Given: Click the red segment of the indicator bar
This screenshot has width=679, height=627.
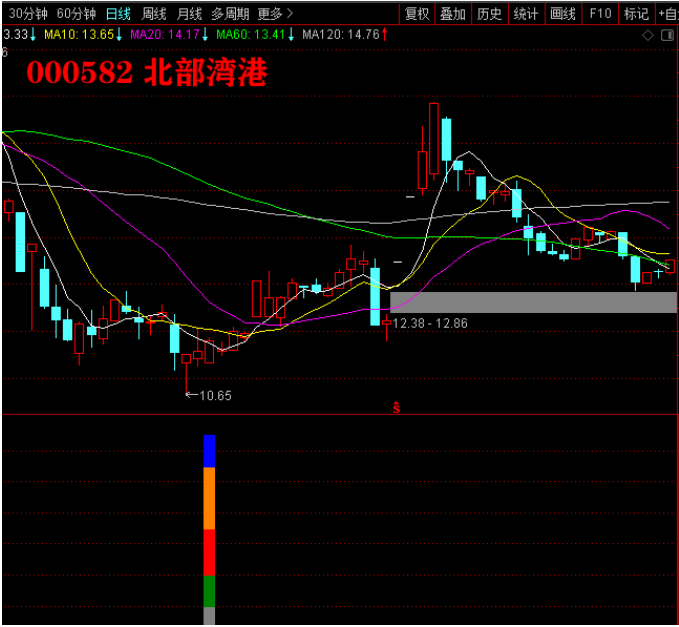Looking at the screenshot, I should pos(209,553).
